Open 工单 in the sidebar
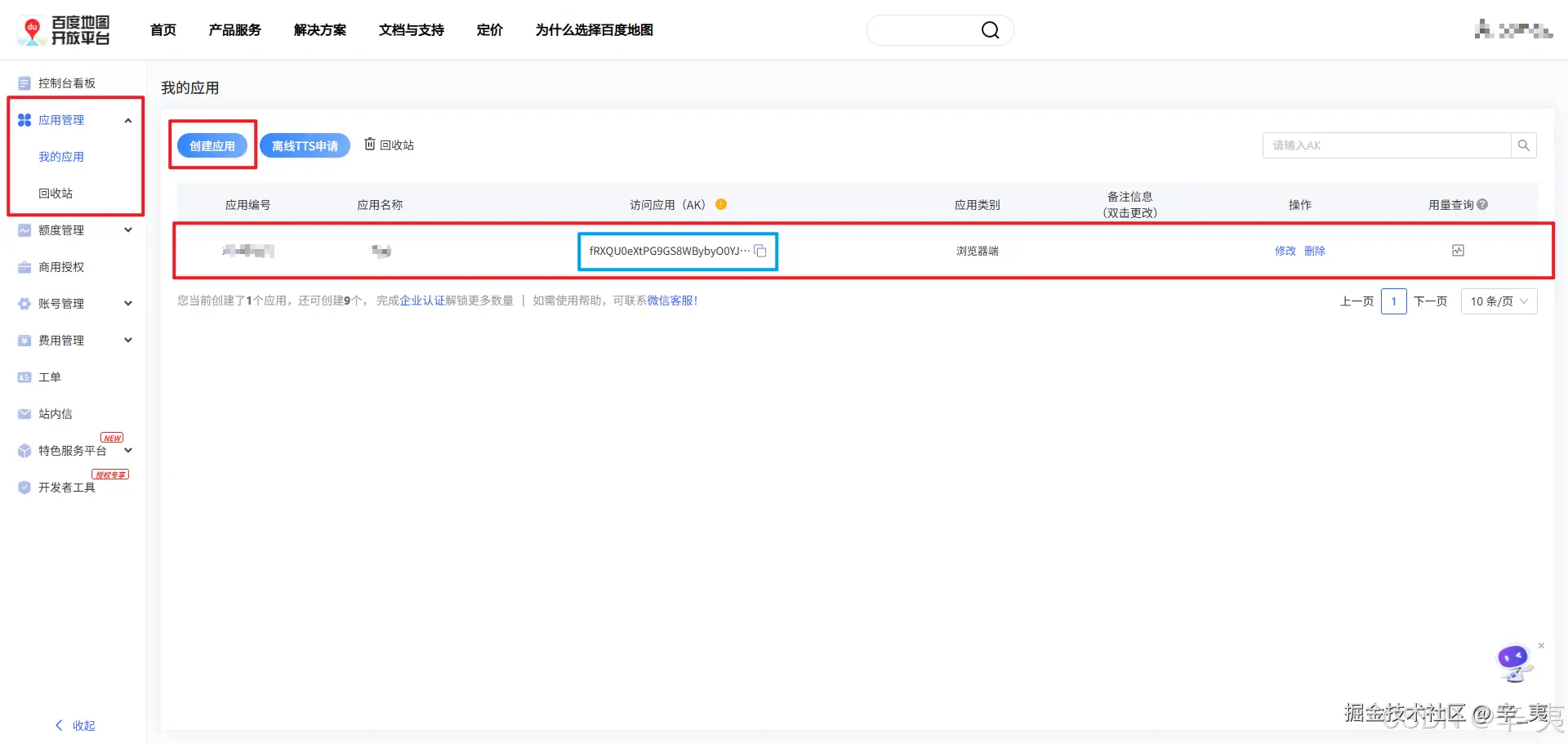Image resolution: width=1568 pixels, height=744 pixels. click(x=50, y=377)
